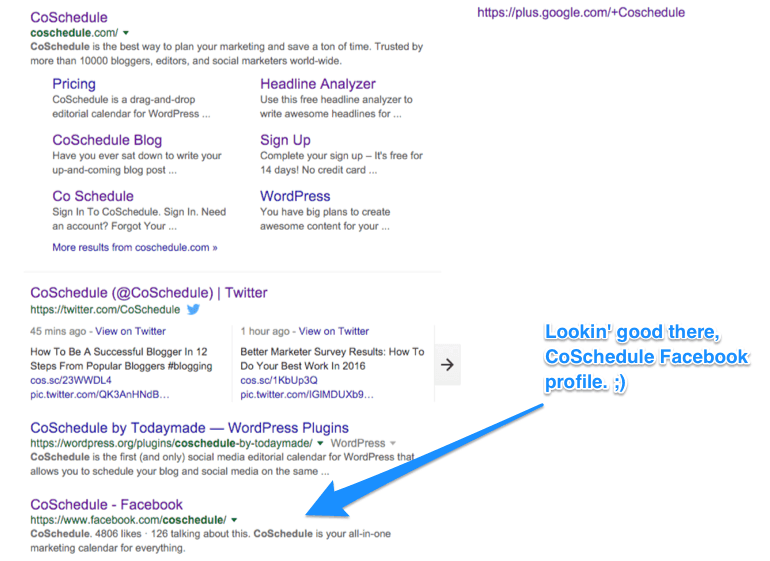Screen dimensions: 770x561
Task: Open the CoSchedule main result title
Action: (x=69, y=17)
